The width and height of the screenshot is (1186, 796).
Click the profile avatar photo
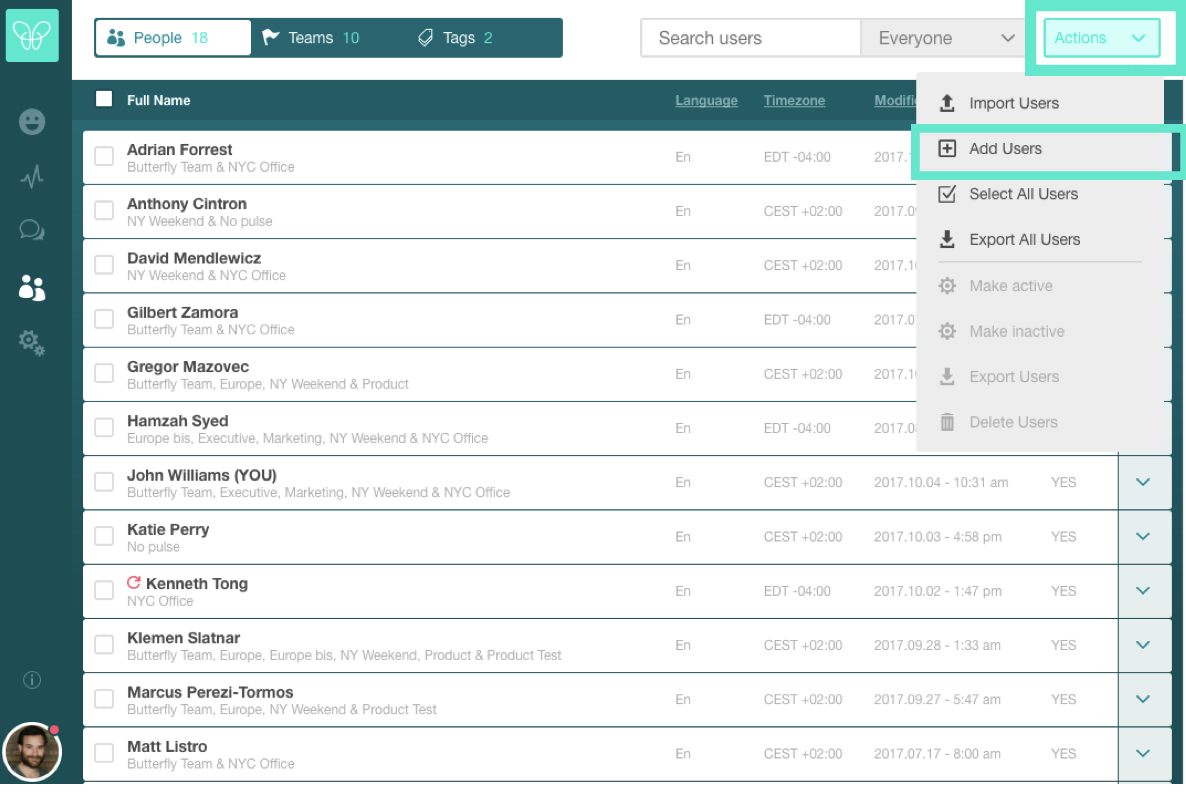[32, 751]
